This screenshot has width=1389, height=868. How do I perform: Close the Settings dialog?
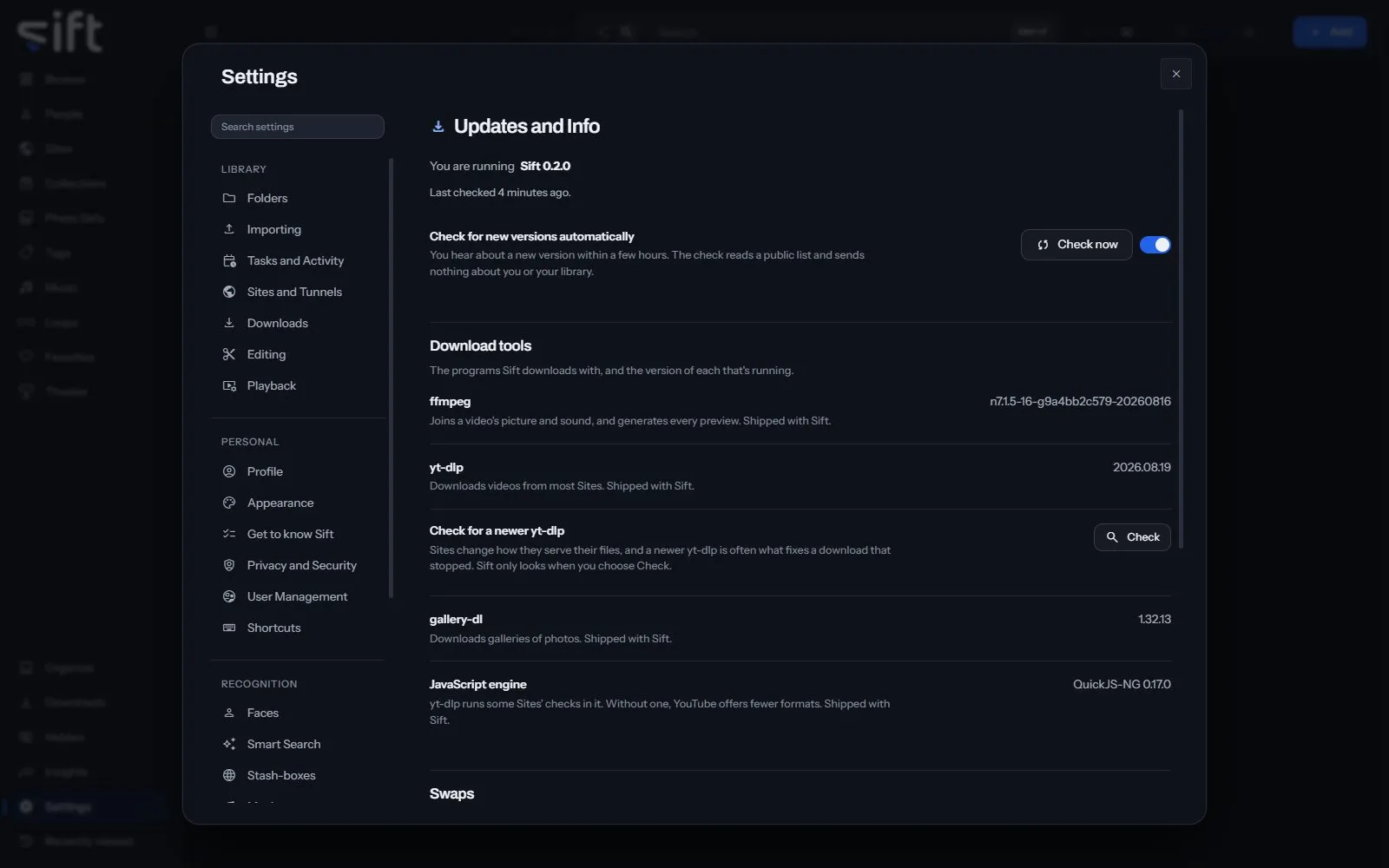[x=1176, y=74]
